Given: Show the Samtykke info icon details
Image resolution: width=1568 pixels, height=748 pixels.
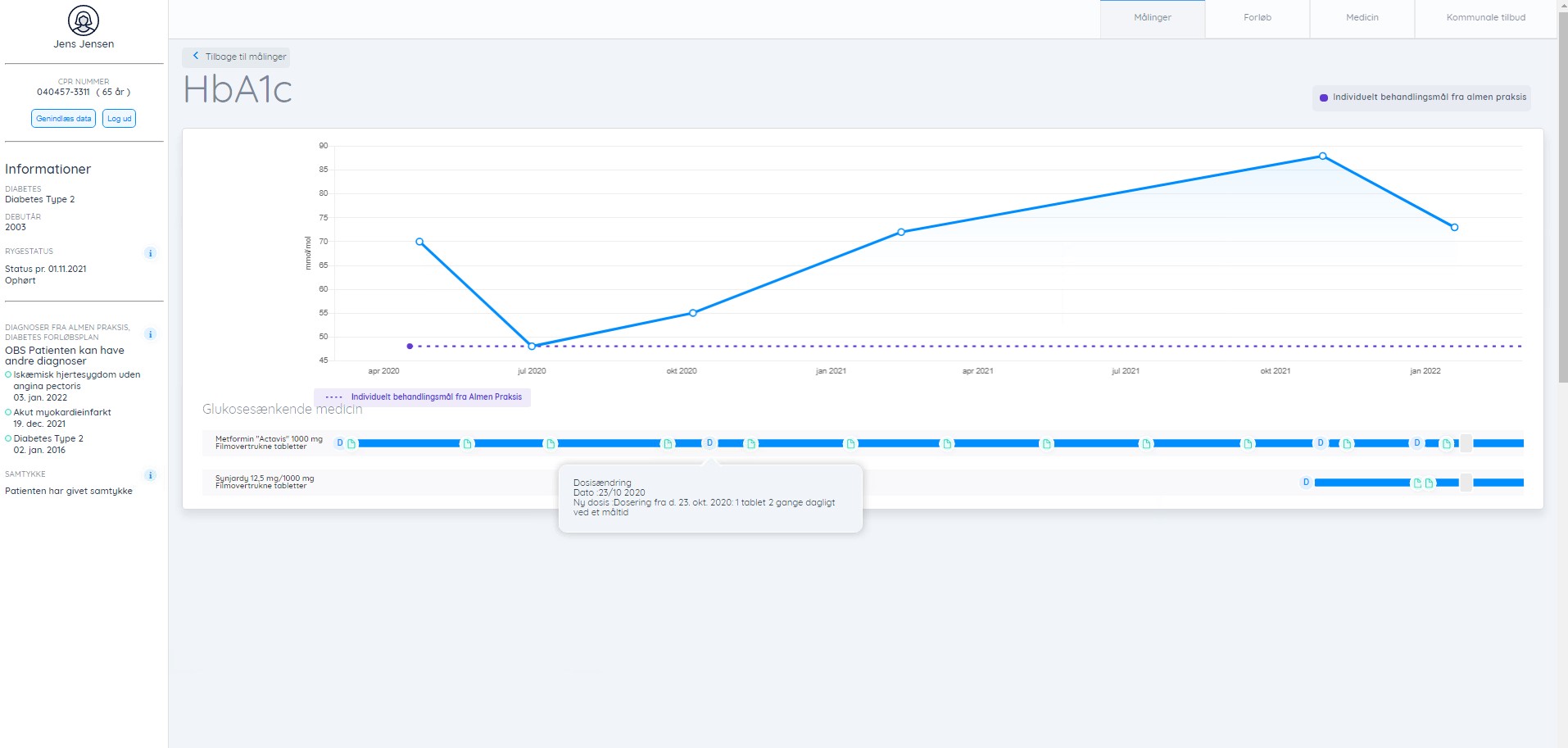Looking at the screenshot, I should click(x=150, y=475).
